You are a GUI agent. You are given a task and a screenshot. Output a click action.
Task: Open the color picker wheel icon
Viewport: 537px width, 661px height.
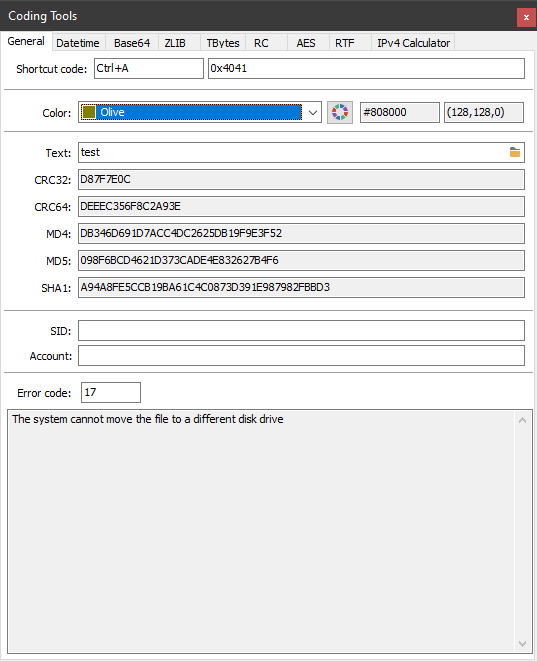click(x=340, y=112)
